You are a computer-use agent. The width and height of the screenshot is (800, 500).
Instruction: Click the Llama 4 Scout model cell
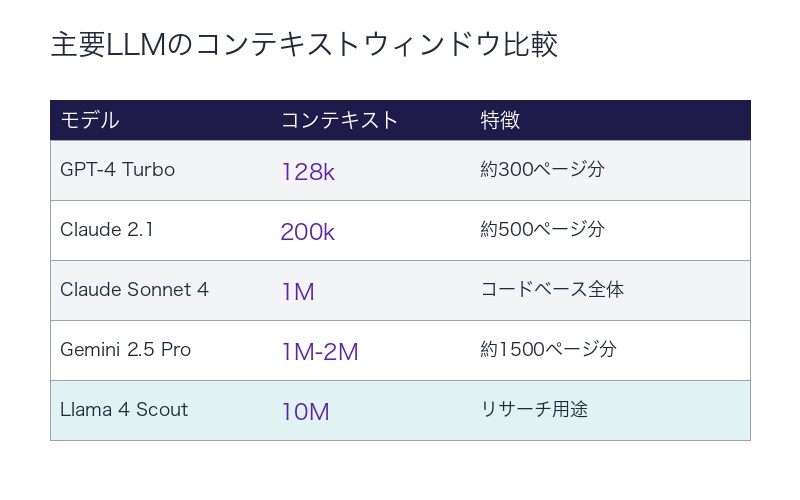pyautogui.click(x=124, y=410)
